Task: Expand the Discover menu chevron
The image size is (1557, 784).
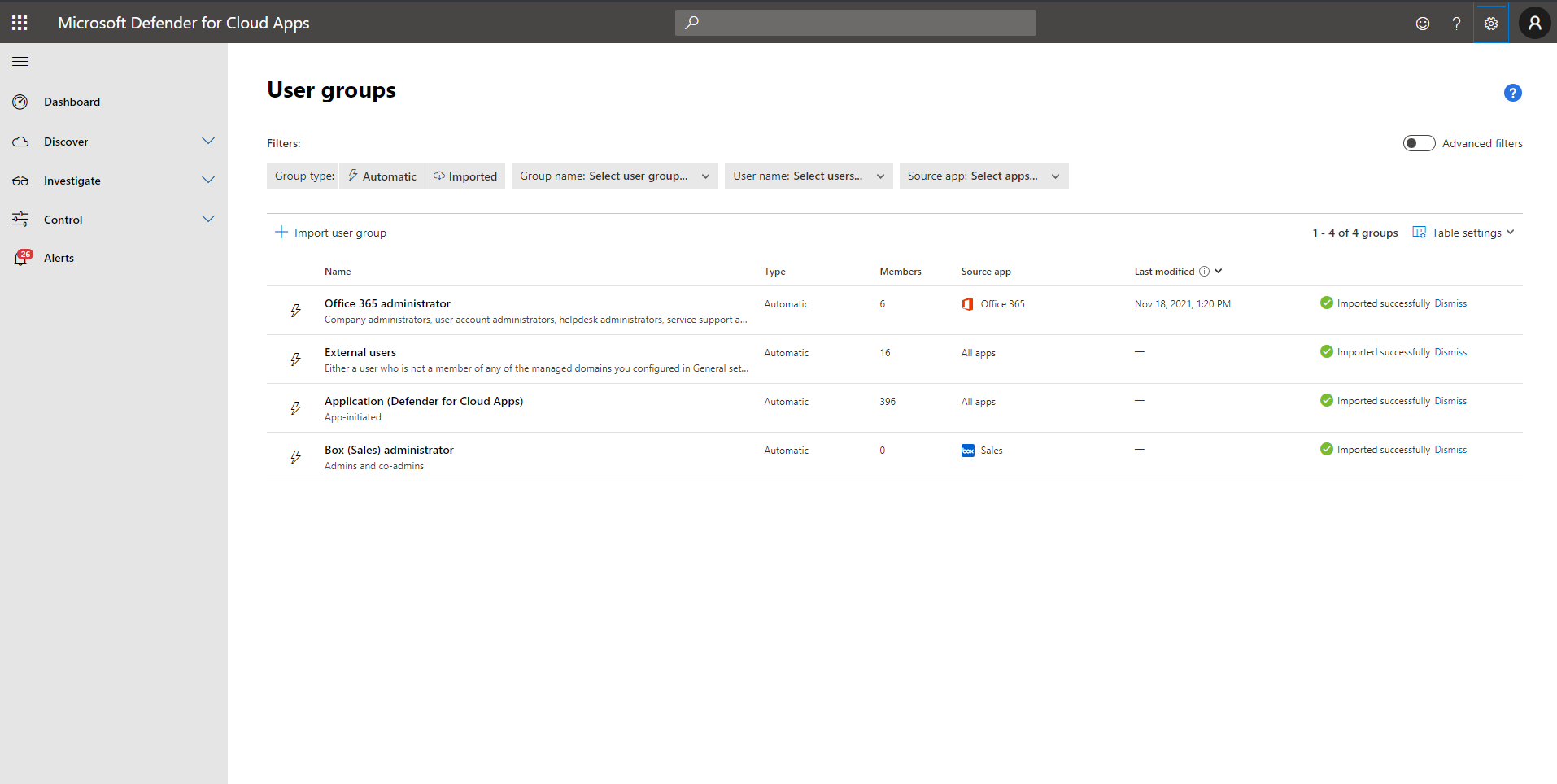Action: tap(208, 141)
